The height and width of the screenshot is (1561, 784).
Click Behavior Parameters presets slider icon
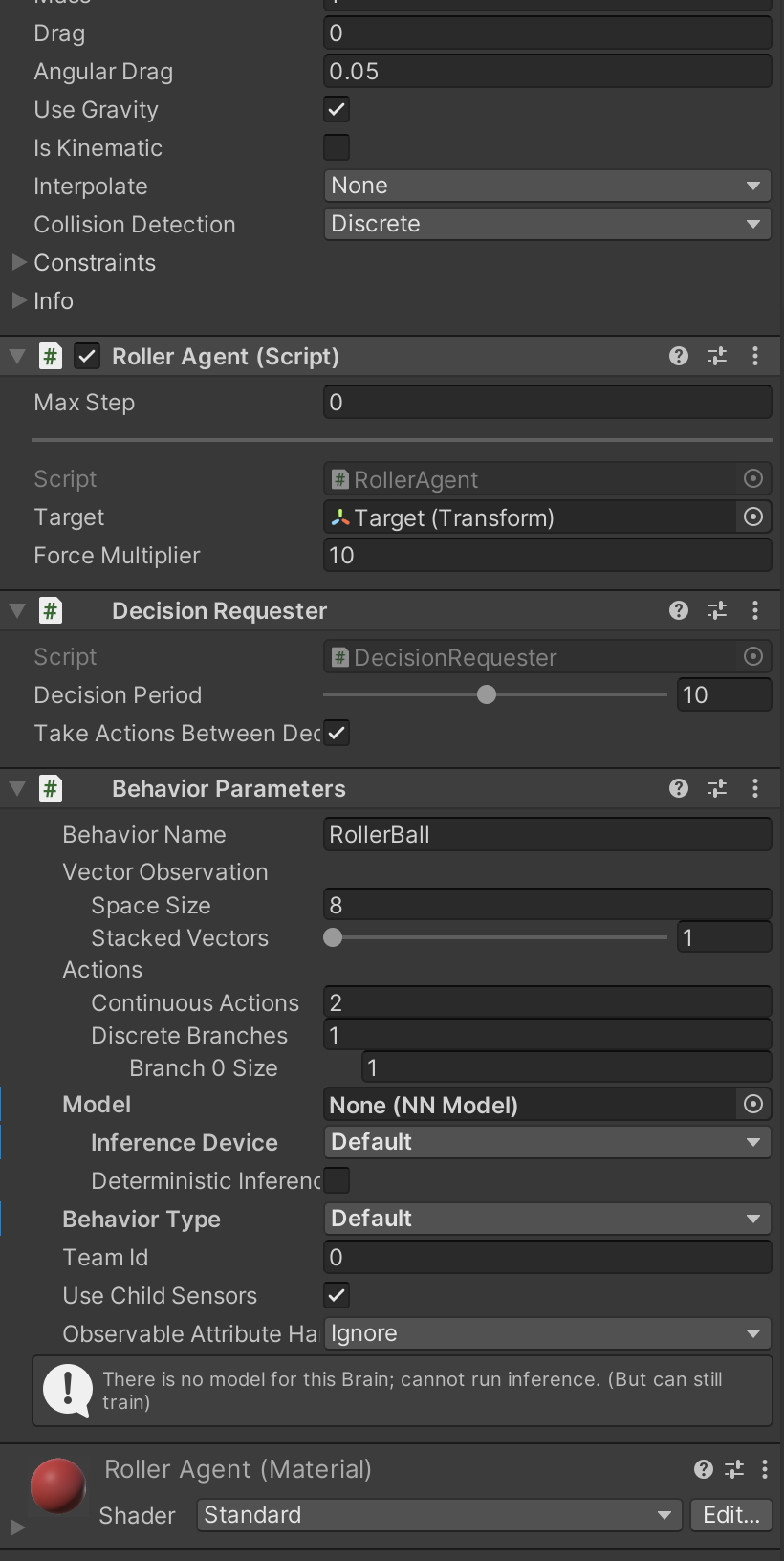(x=717, y=788)
